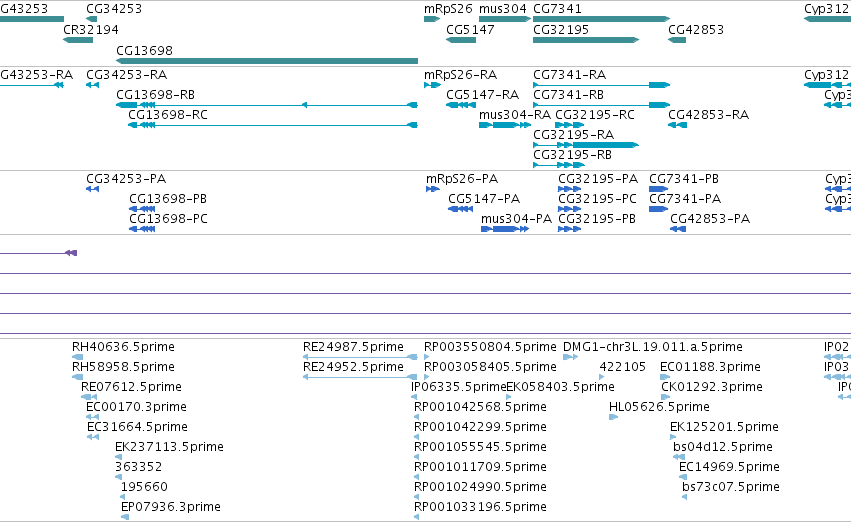The image size is (851, 522).
Task: Select transcript CG7341-RA
Action: pos(569,74)
